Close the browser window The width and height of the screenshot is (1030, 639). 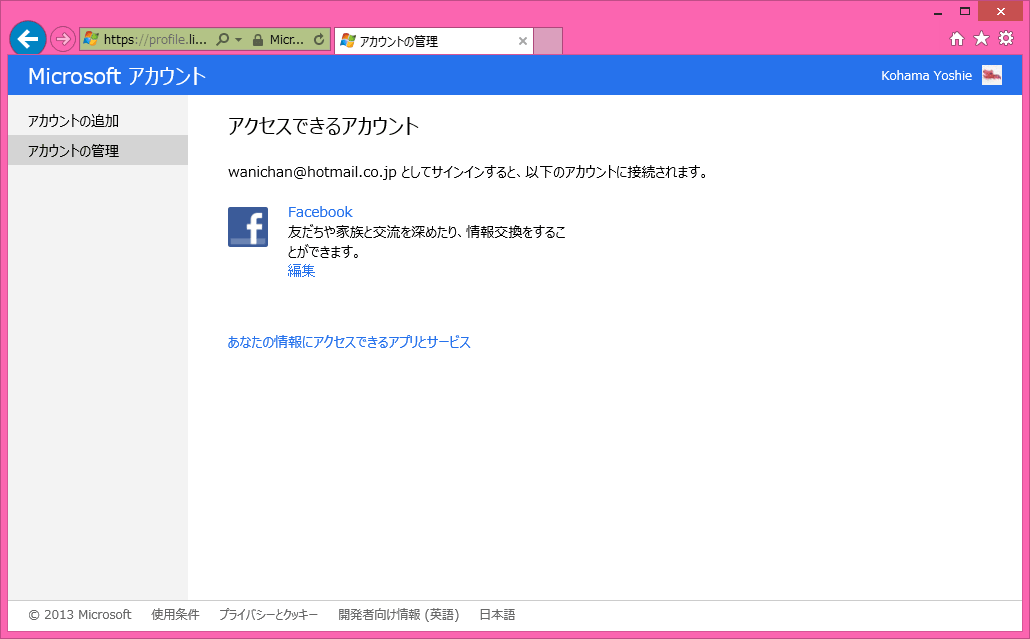(1000, 11)
